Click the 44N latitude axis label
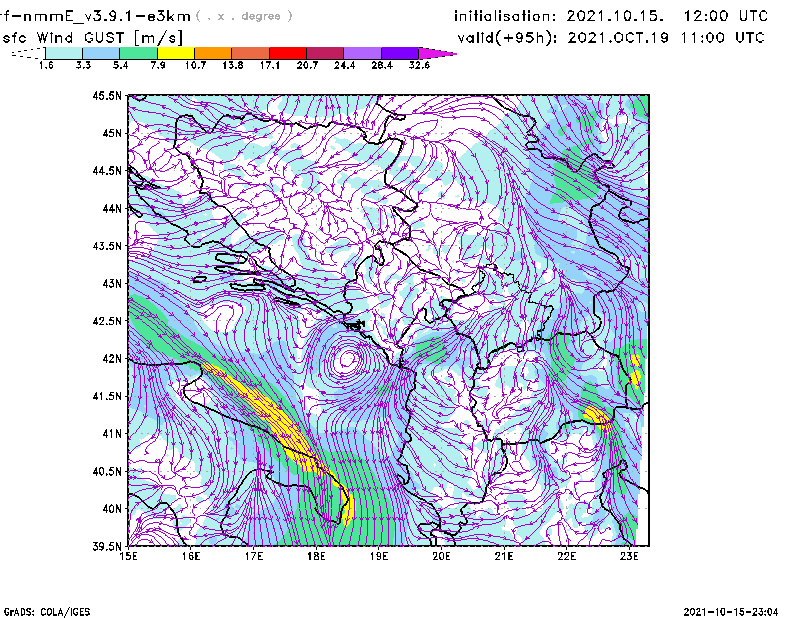 112,208
